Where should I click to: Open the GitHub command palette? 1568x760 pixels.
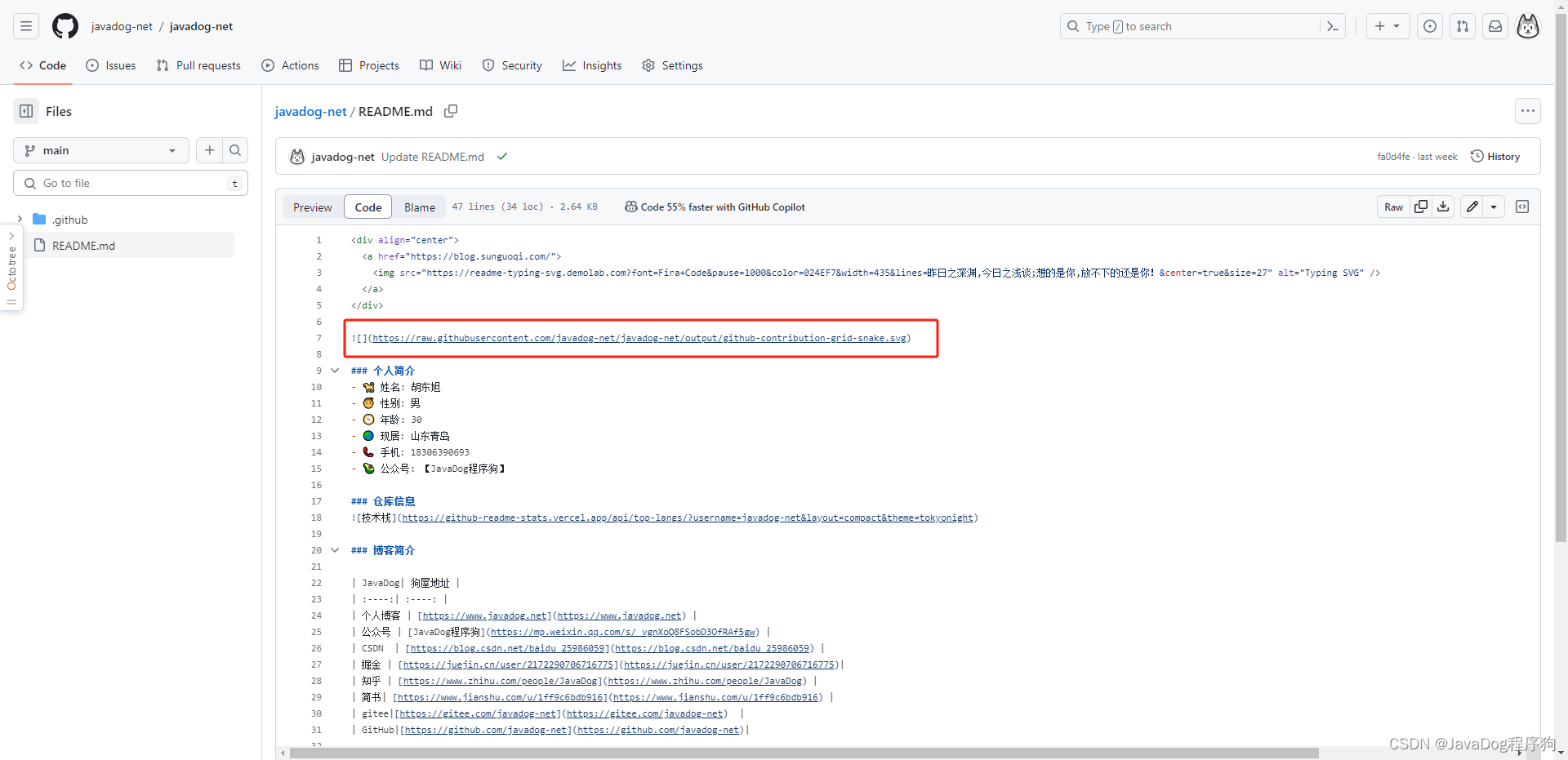(x=1333, y=26)
